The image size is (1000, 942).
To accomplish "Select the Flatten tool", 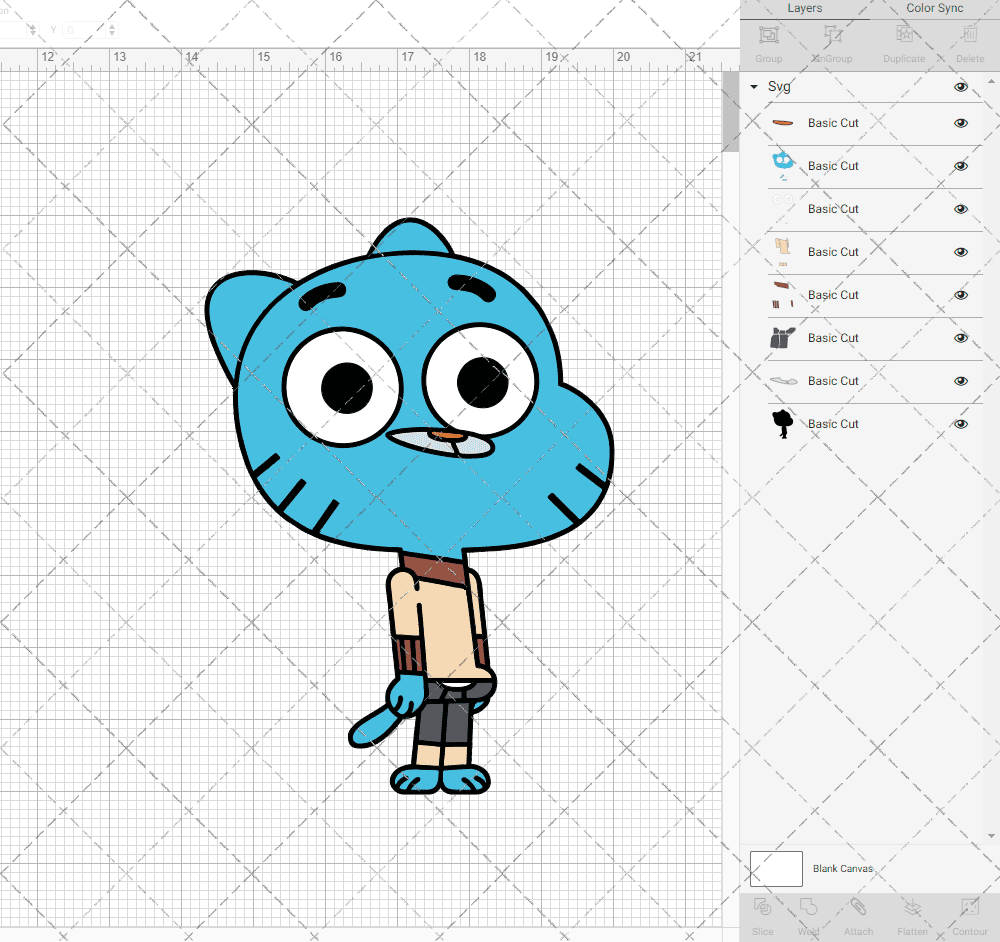I will pyautogui.click(x=912, y=907).
